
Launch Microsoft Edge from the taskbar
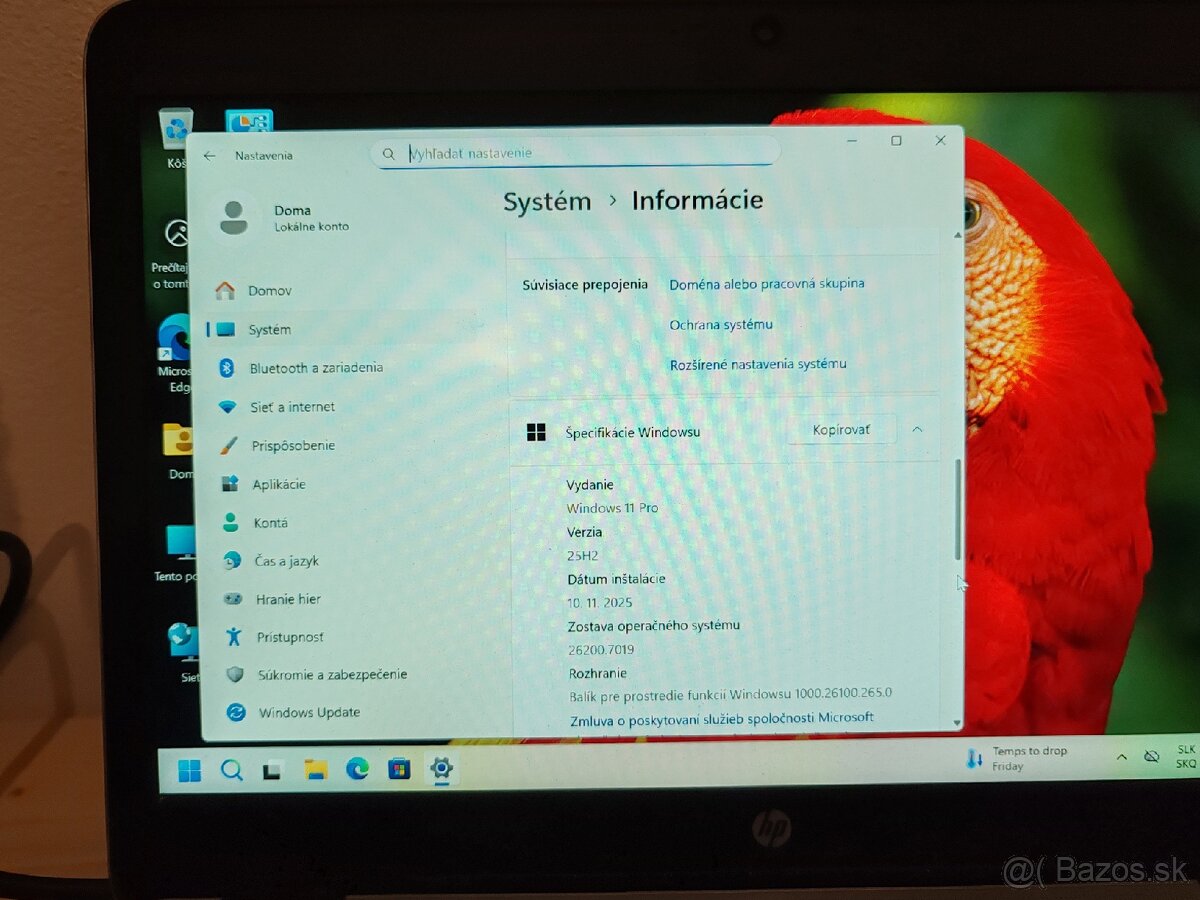point(356,770)
